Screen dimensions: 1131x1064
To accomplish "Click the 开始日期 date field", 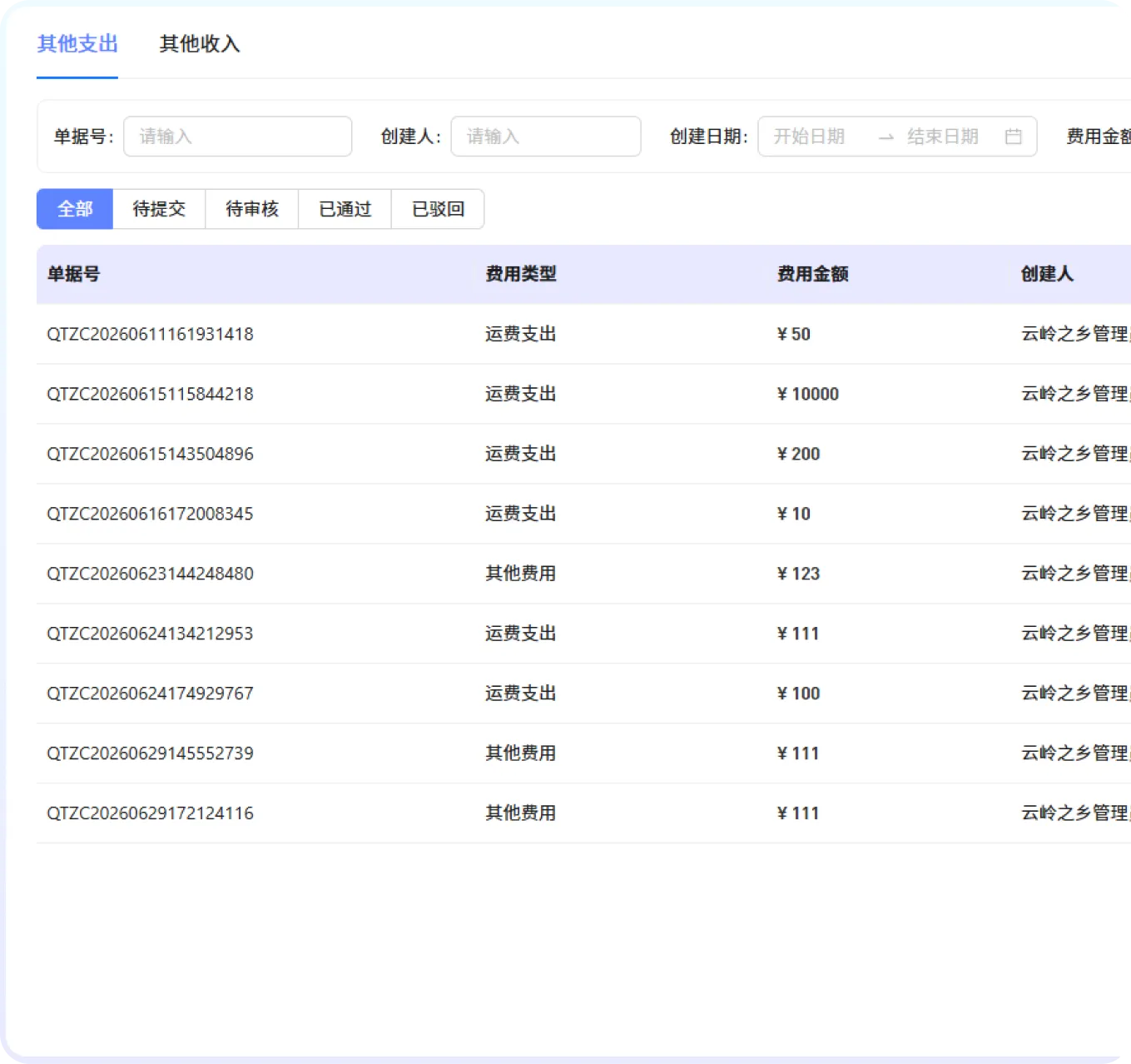I will tap(810, 137).
